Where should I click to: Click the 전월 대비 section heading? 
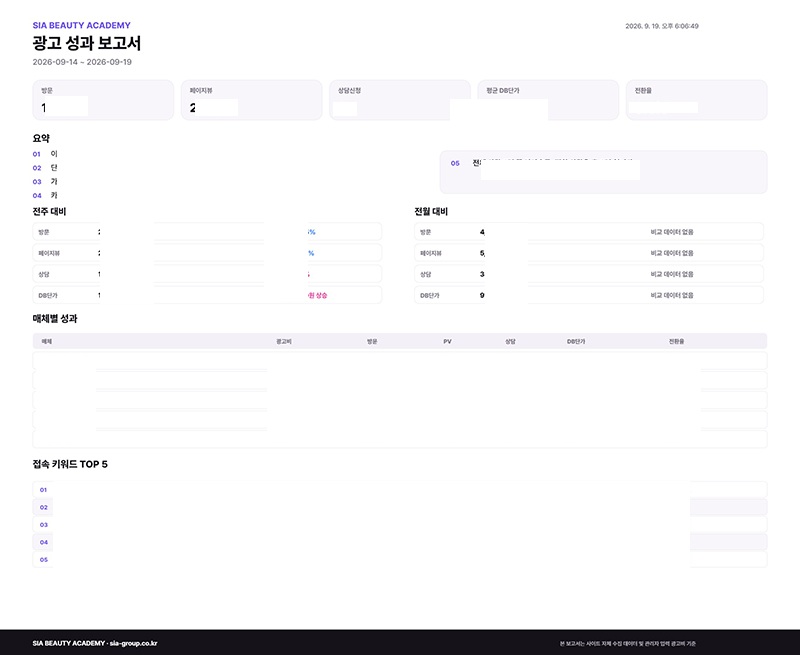pos(431,211)
